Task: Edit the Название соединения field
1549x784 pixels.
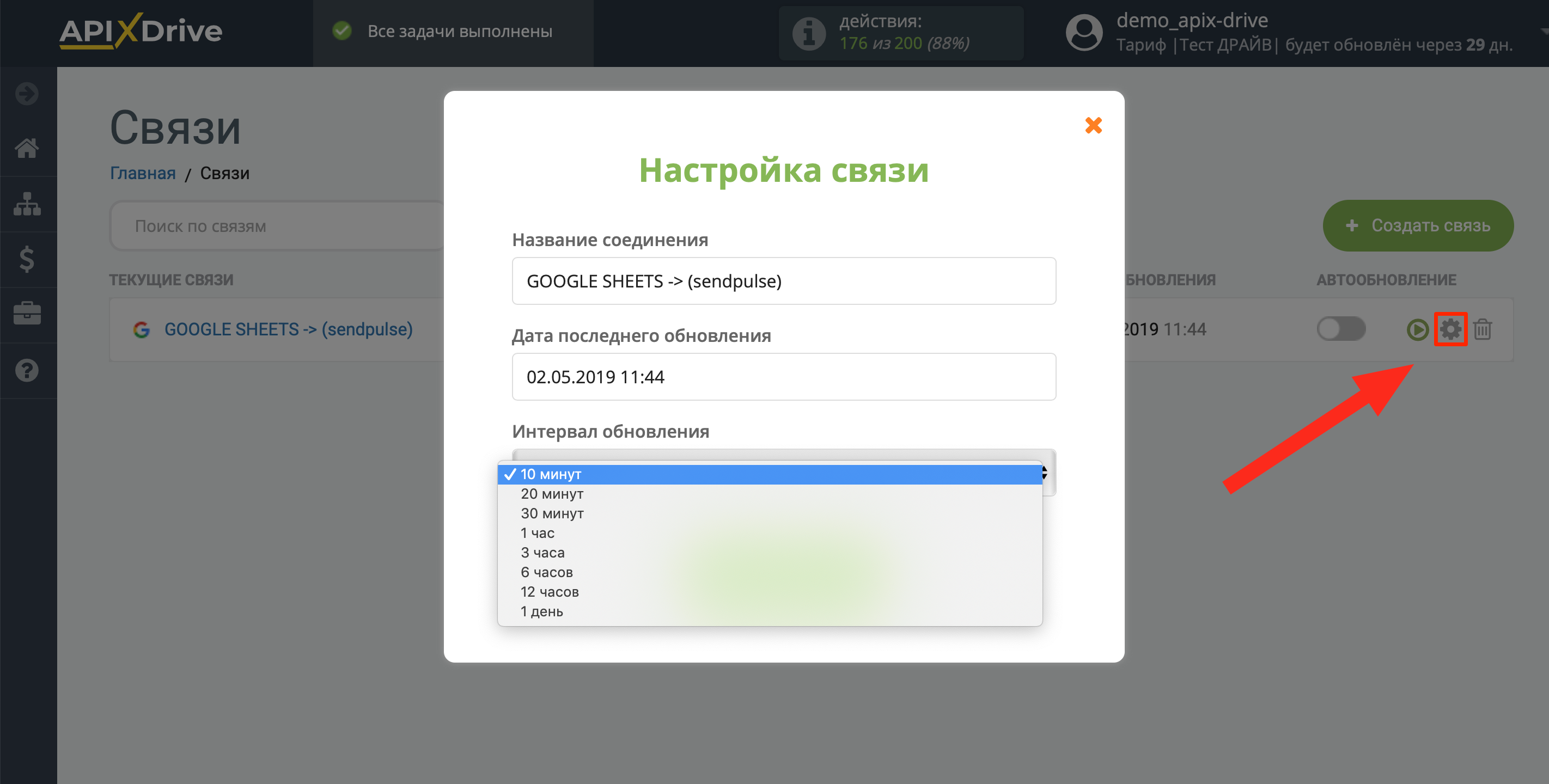Action: pos(784,281)
